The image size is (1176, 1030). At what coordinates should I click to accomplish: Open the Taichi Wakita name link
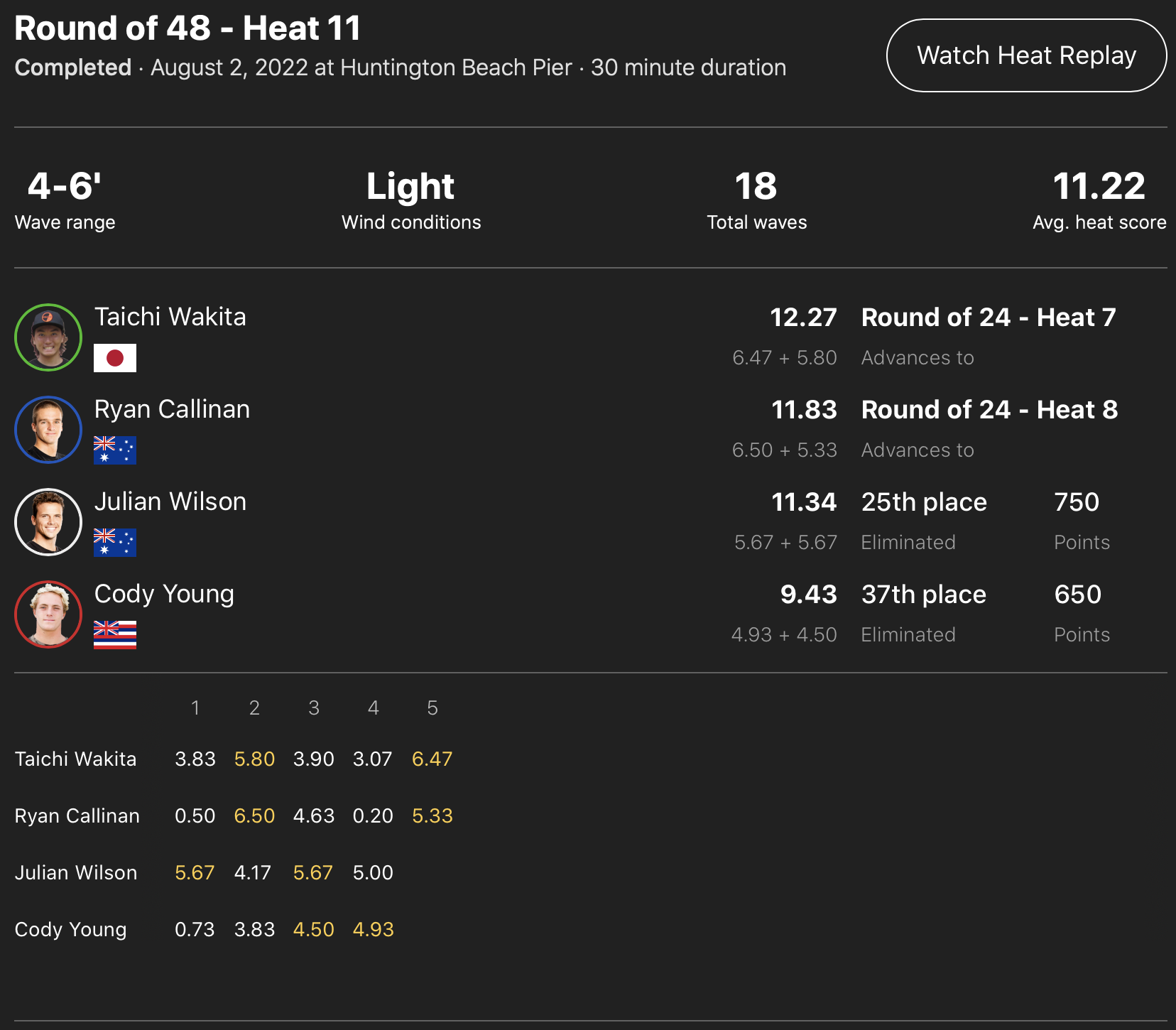coord(170,317)
